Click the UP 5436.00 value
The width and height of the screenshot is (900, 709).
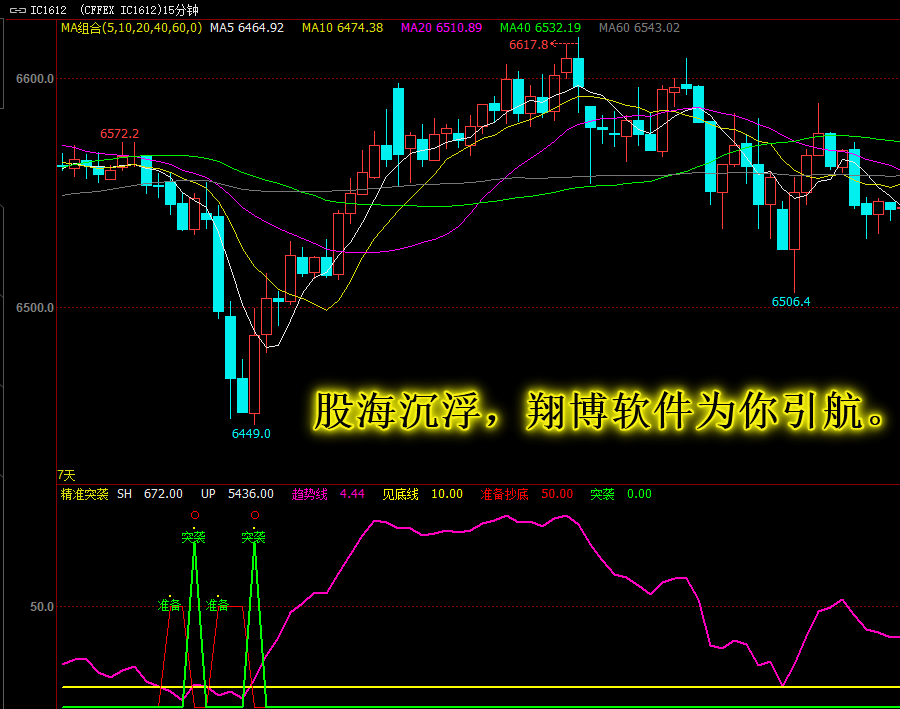click(x=237, y=494)
